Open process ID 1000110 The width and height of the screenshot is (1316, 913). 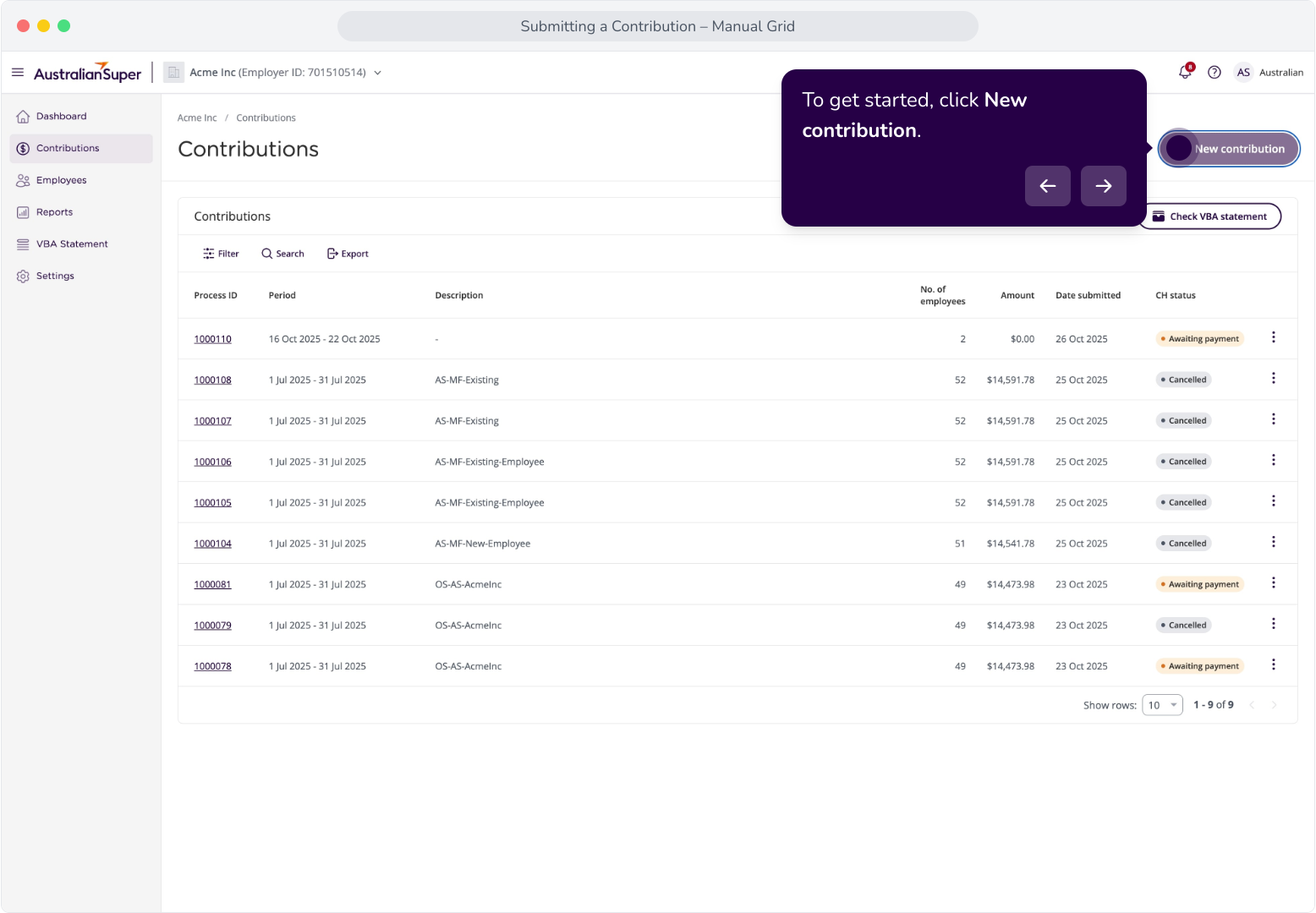click(x=212, y=339)
